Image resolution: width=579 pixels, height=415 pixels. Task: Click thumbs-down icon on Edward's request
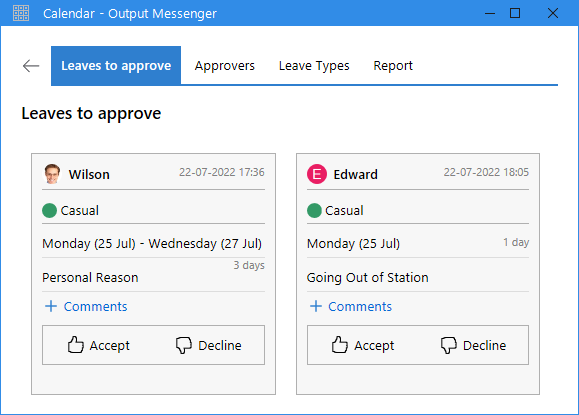449,346
